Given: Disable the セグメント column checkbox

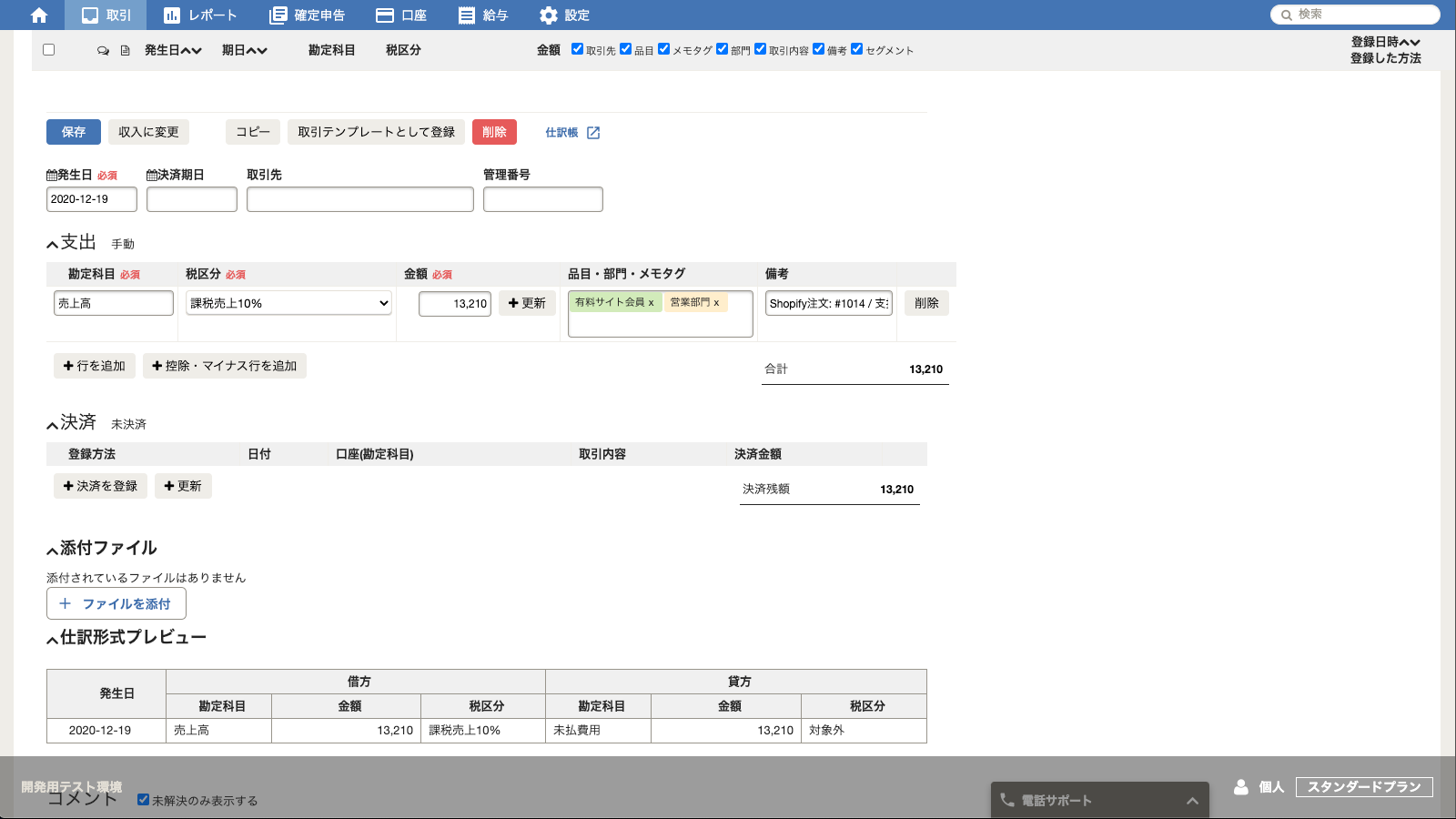Looking at the screenshot, I should pyautogui.click(x=856, y=49).
